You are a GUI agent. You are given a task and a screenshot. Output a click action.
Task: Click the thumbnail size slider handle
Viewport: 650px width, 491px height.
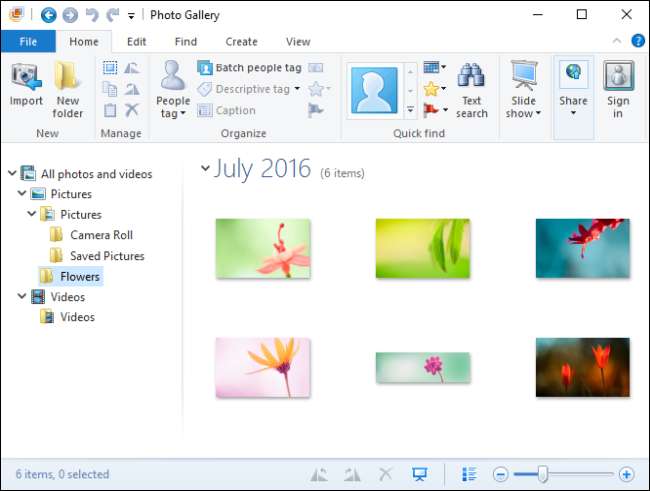[x=543, y=474]
